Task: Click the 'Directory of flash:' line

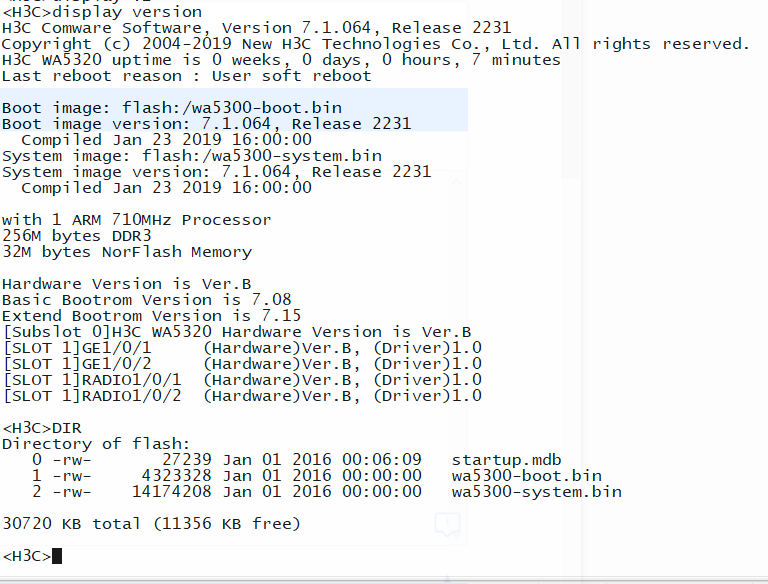Action: pyautogui.click(x=96, y=444)
